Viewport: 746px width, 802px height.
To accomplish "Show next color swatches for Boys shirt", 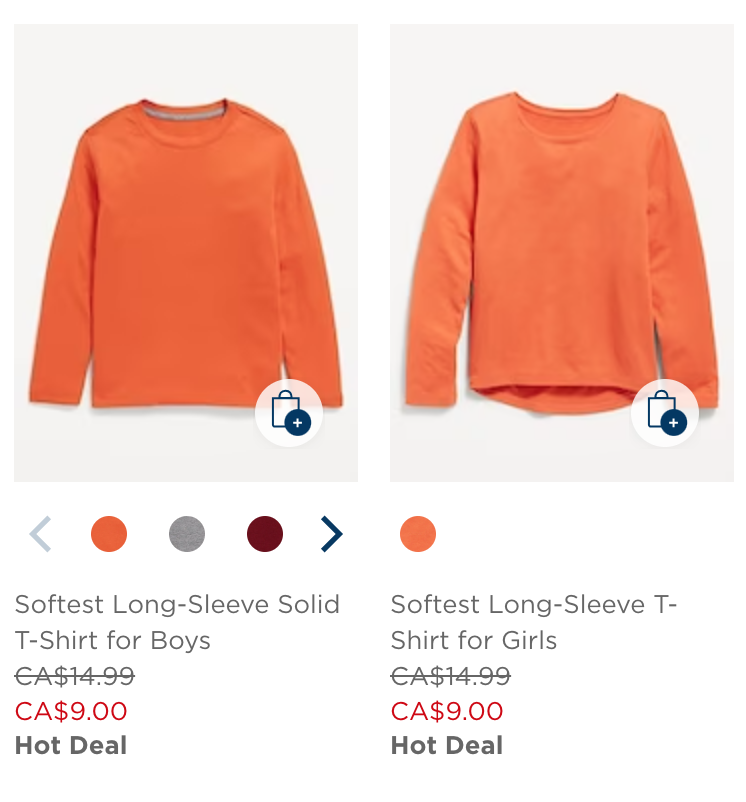I will [x=331, y=534].
